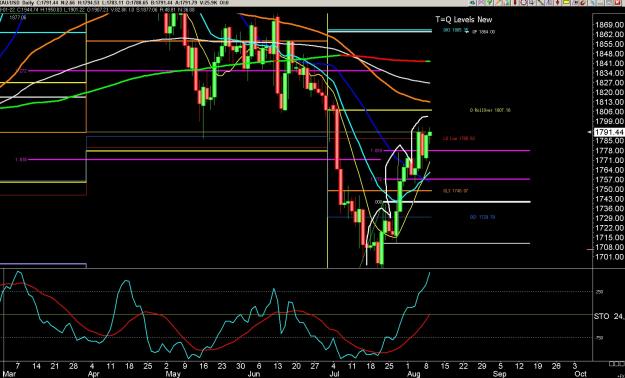The image size is (625, 378).
Task: Select the black diagonal line drawing tool
Action: pyautogui.click(x=540, y=3)
